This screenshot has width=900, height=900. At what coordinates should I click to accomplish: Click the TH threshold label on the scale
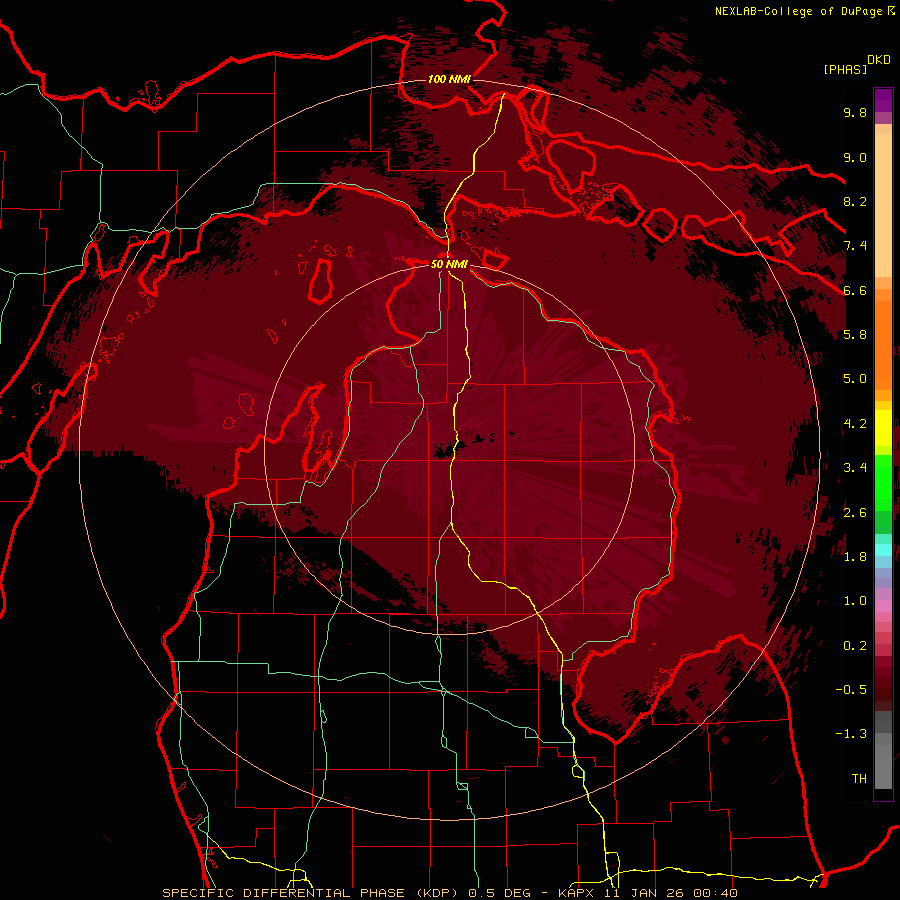(859, 779)
